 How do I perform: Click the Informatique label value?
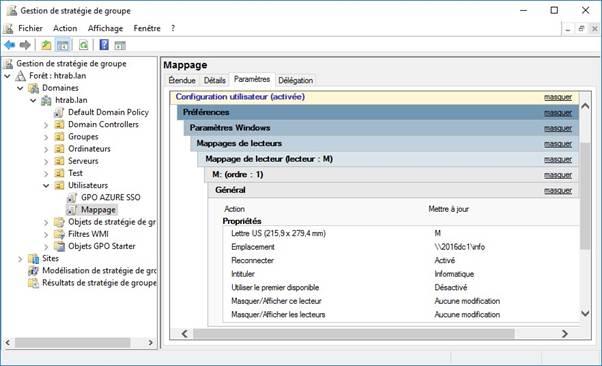coord(454,274)
